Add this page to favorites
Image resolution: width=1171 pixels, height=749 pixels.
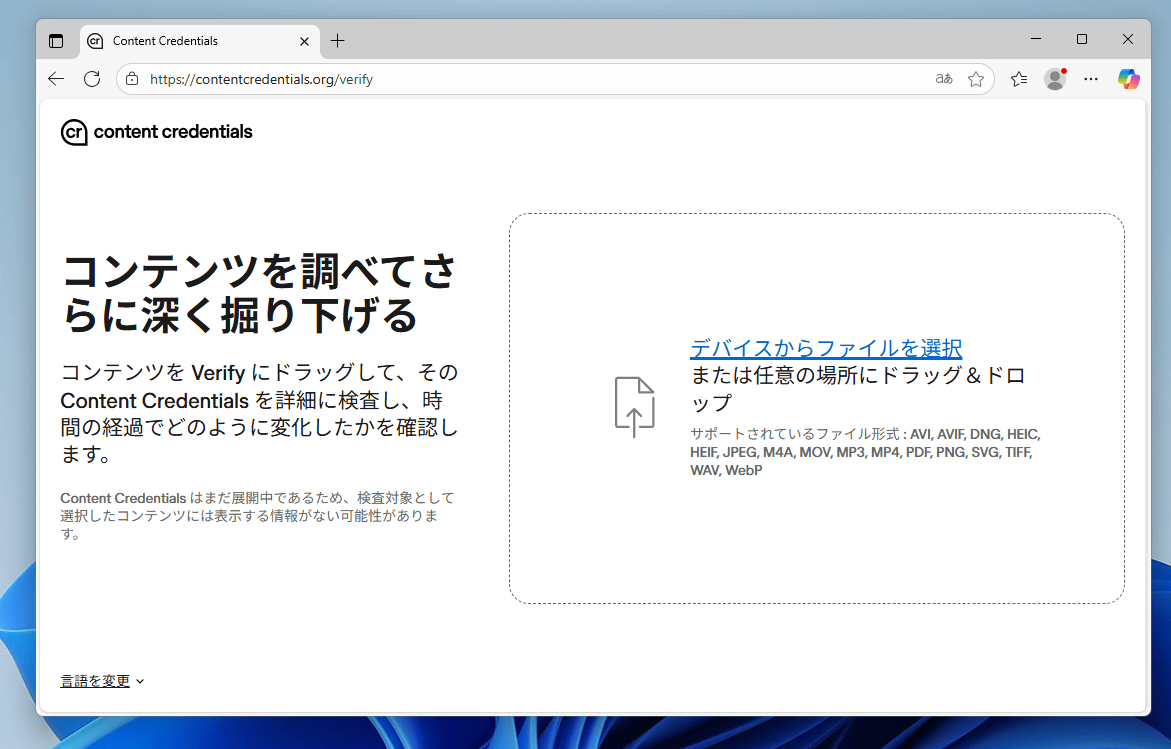(x=976, y=79)
